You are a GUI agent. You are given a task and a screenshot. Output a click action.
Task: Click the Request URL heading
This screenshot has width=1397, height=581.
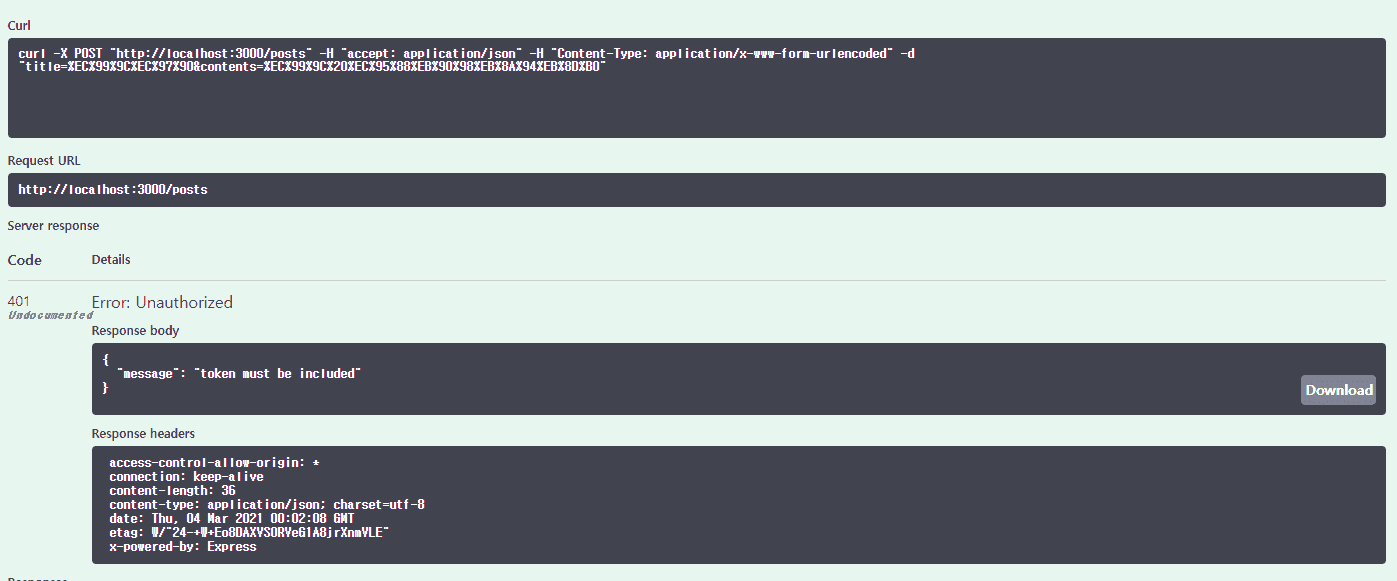point(44,160)
